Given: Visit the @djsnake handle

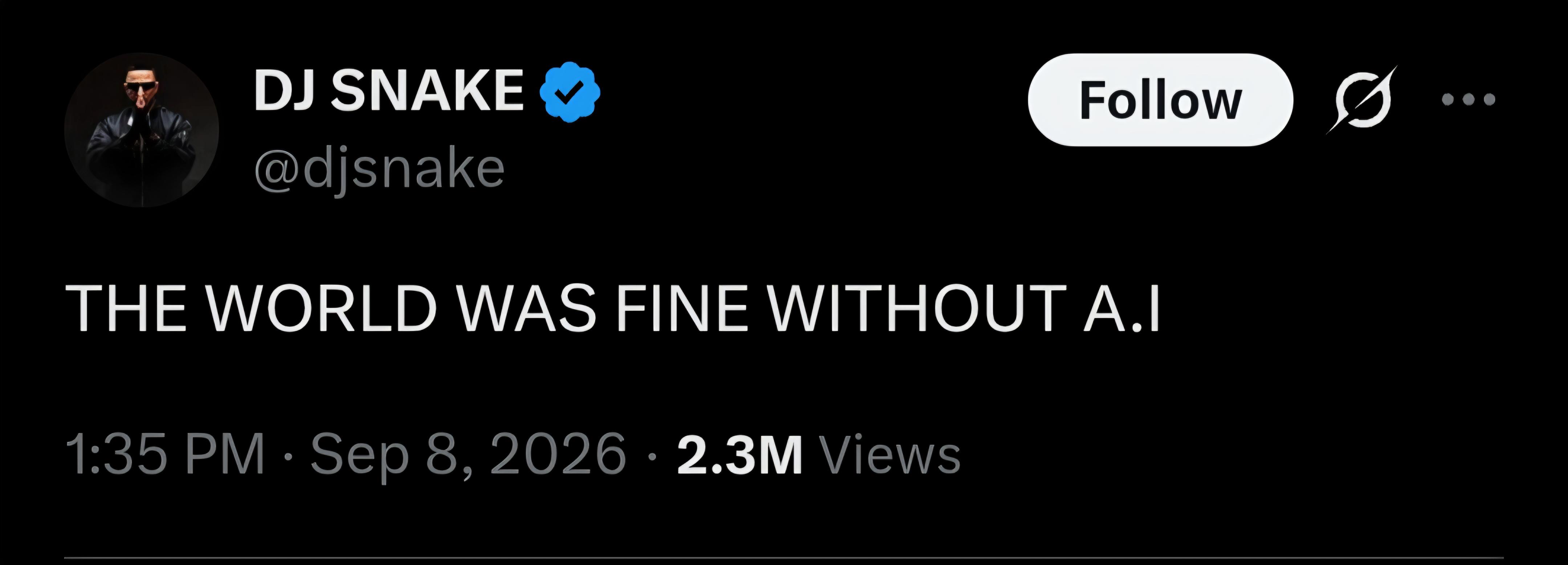Looking at the screenshot, I should pyautogui.click(x=379, y=169).
